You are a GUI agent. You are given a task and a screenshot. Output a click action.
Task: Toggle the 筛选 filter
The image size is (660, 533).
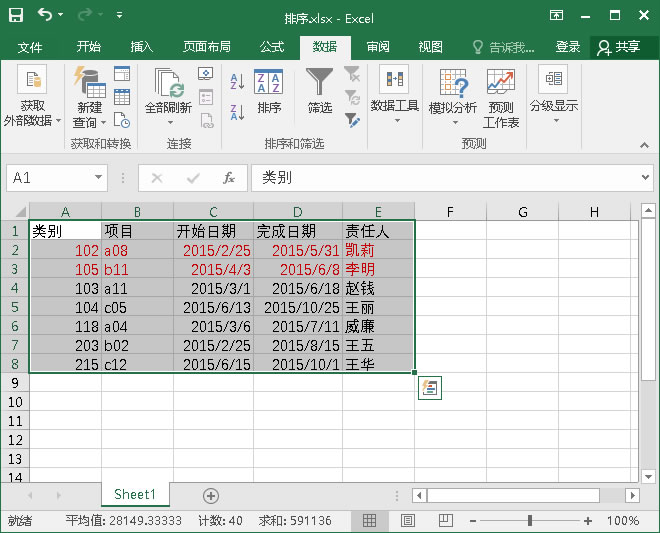pyautogui.click(x=319, y=91)
